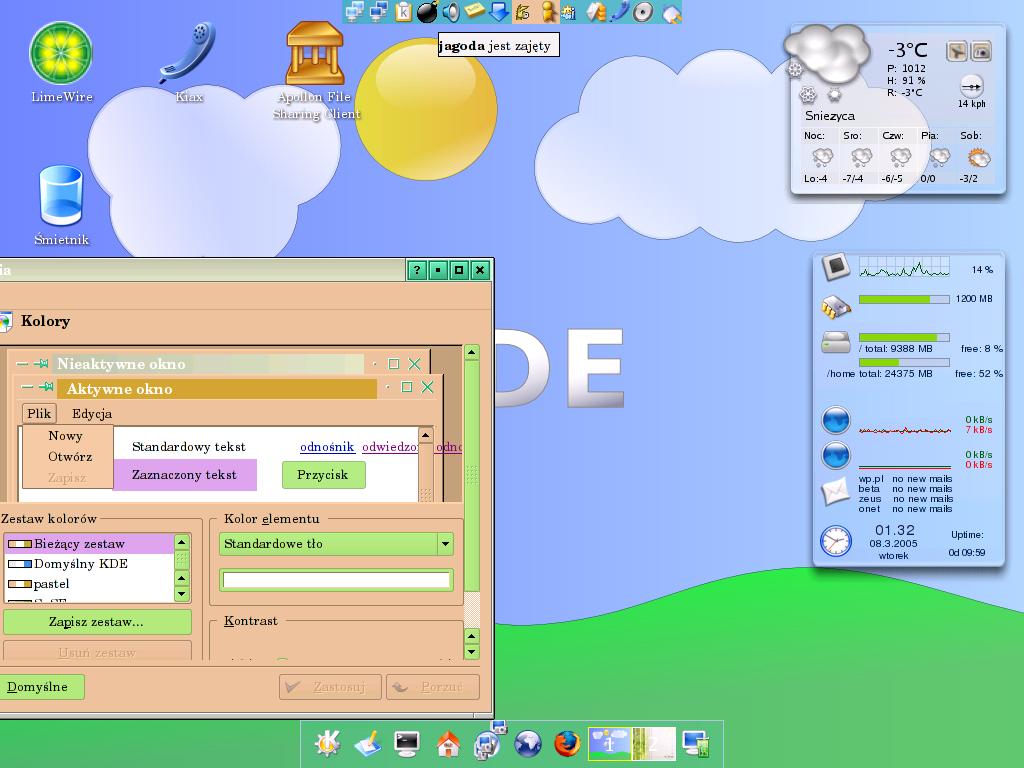Choose Otwórz from the Plik menu
1024x768 pixels.
[69, 456]
